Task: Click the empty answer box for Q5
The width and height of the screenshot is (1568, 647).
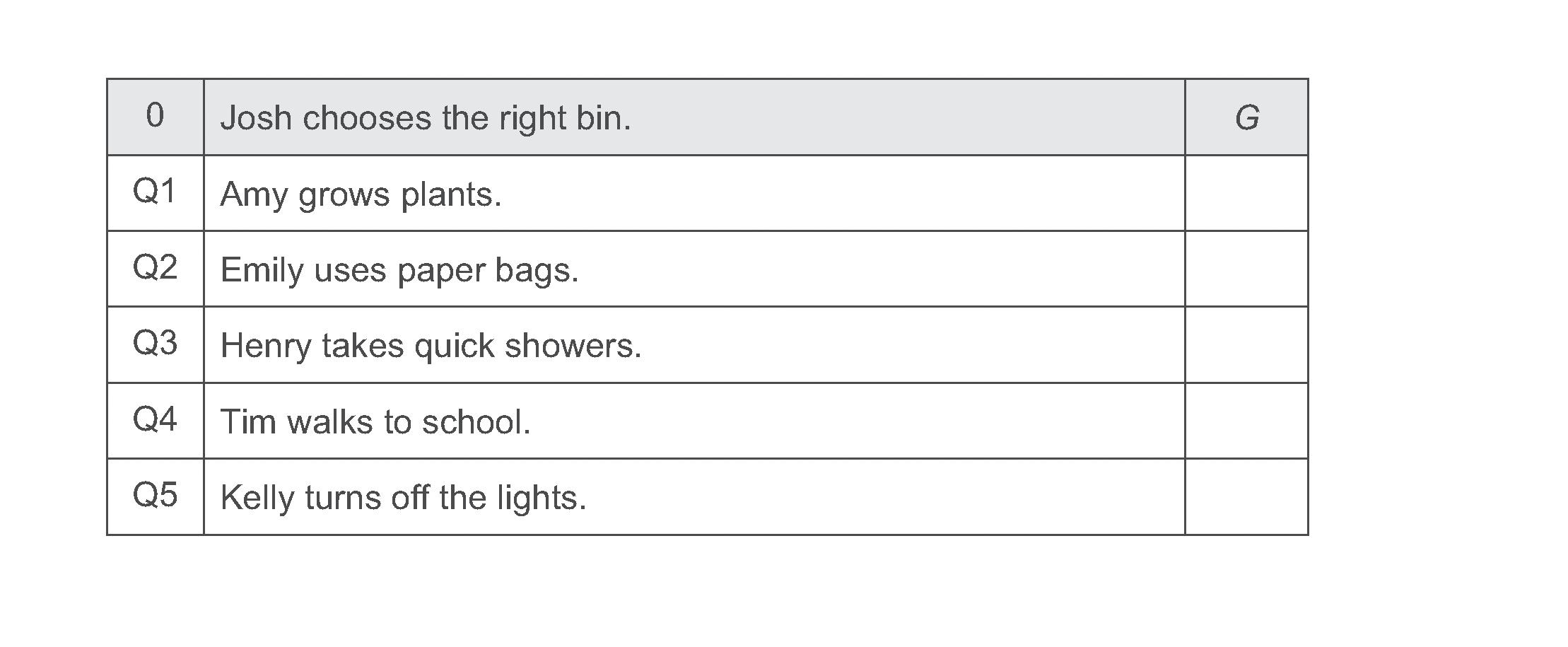Action: (x=1246, y=497)
